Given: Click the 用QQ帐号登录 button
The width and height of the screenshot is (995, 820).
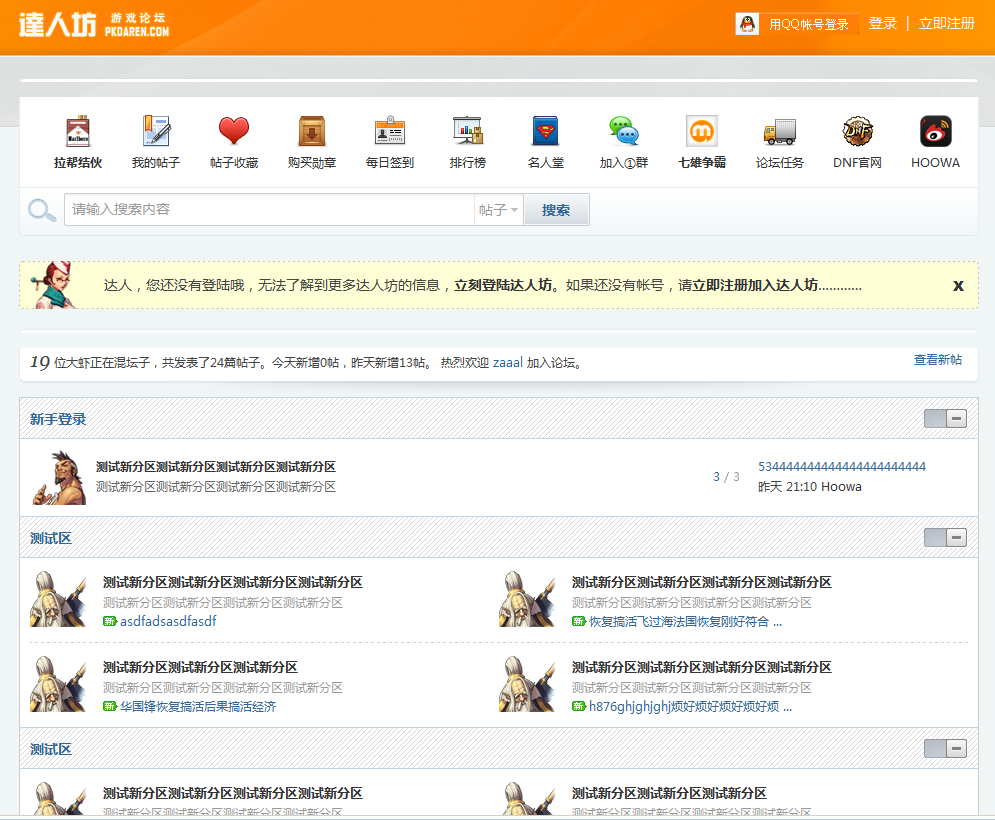Looking at the screenshot, I should 797,24.
